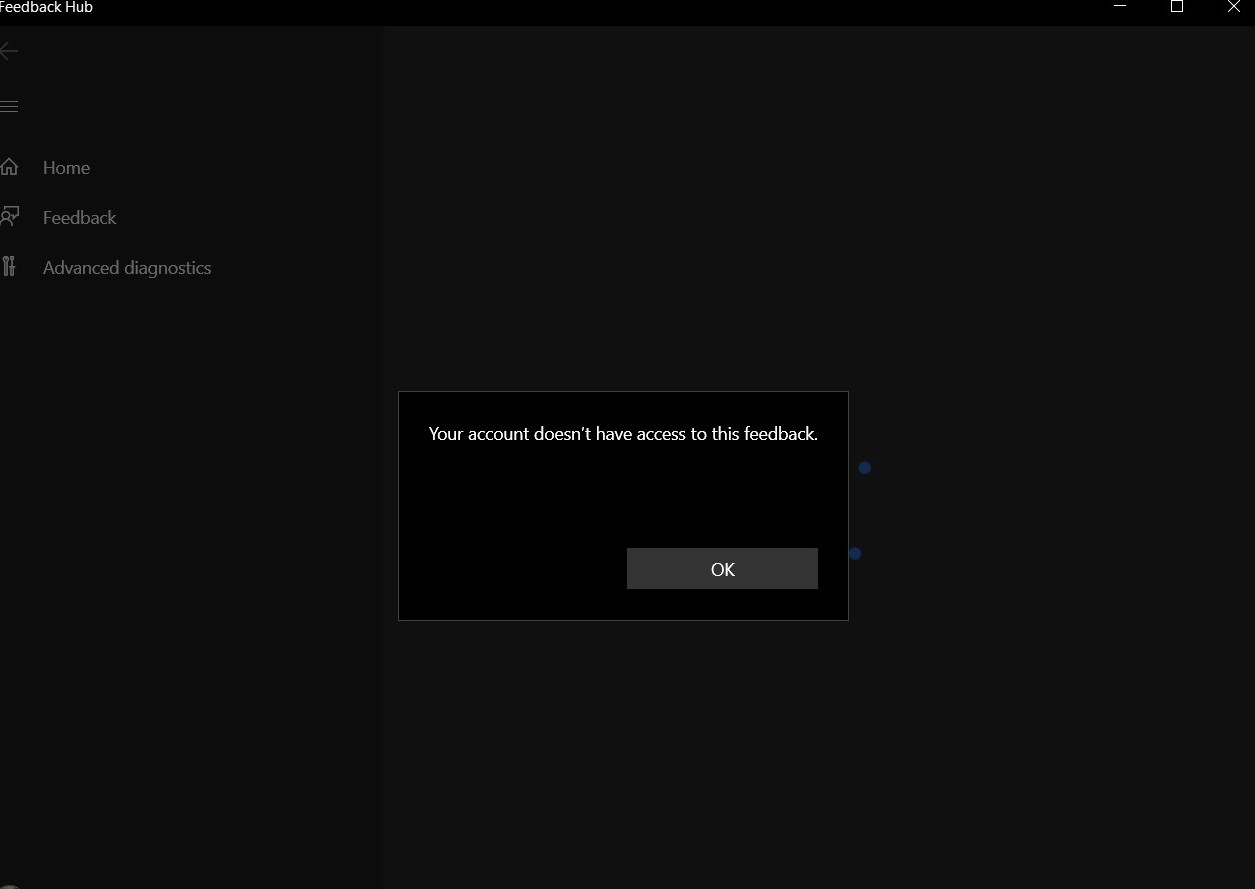Click the dimmed main area below dialog
This screenshot has width=1255, height=889.
click(818, 755)
